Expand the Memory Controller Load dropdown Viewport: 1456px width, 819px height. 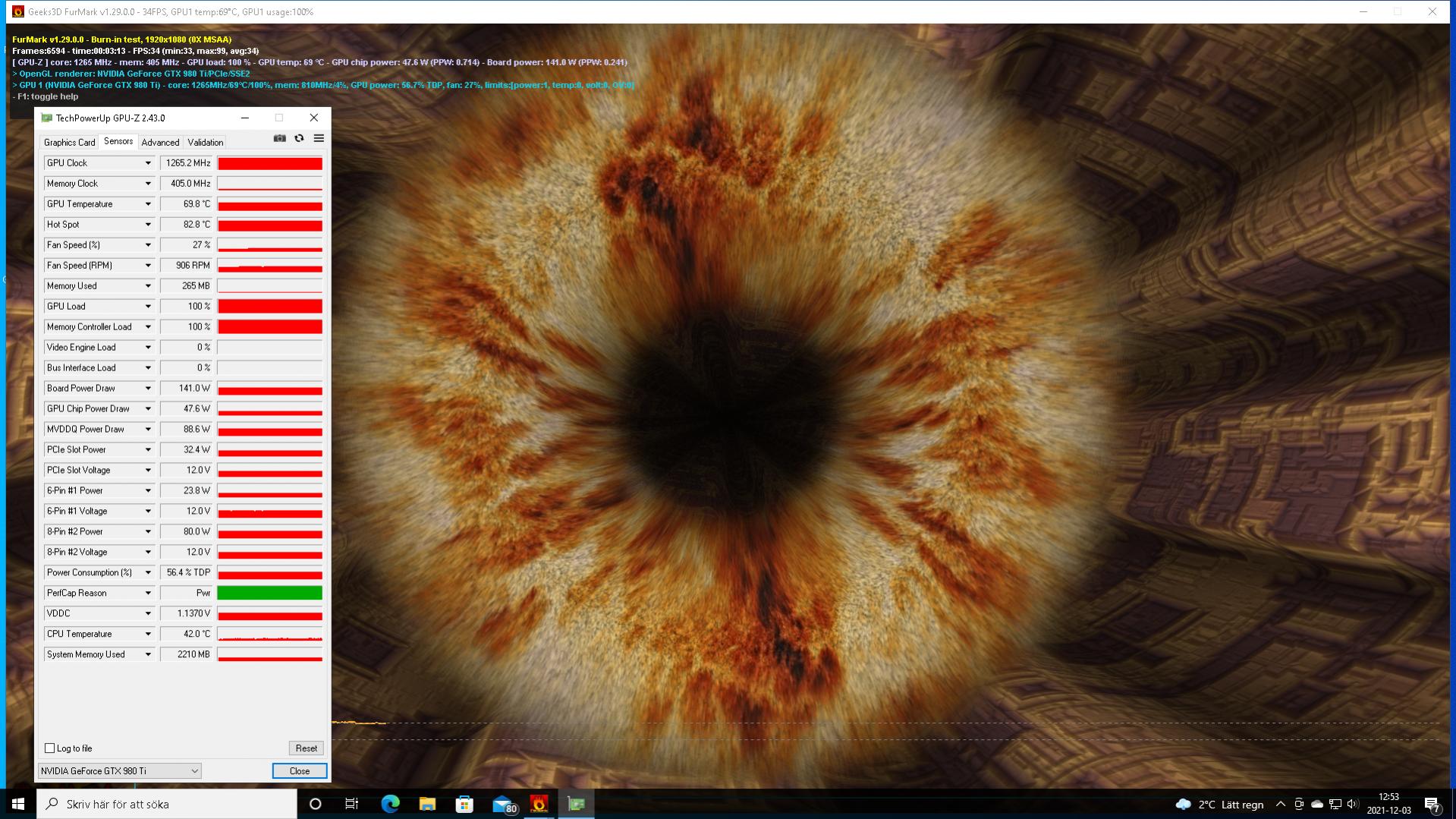148,327
